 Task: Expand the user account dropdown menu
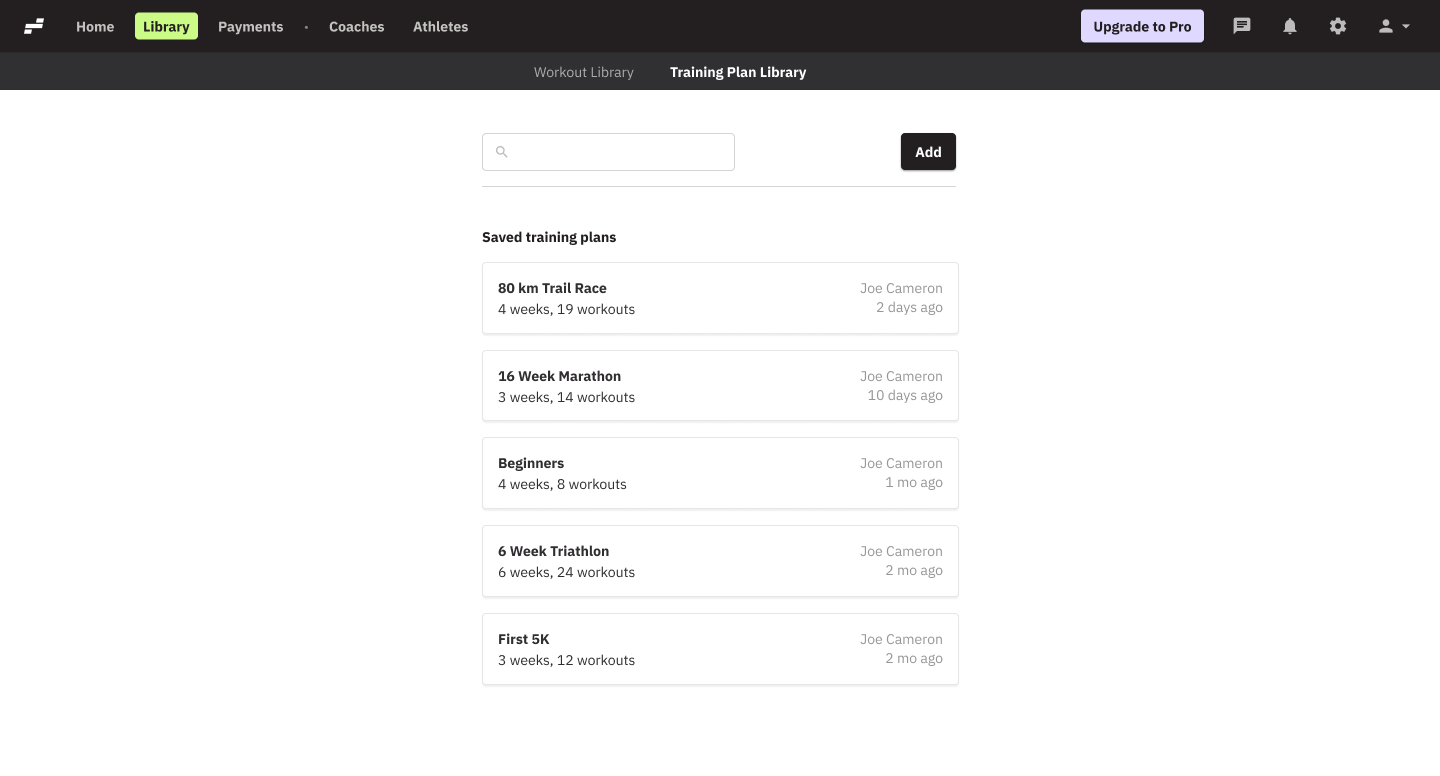click(1394, 26)
